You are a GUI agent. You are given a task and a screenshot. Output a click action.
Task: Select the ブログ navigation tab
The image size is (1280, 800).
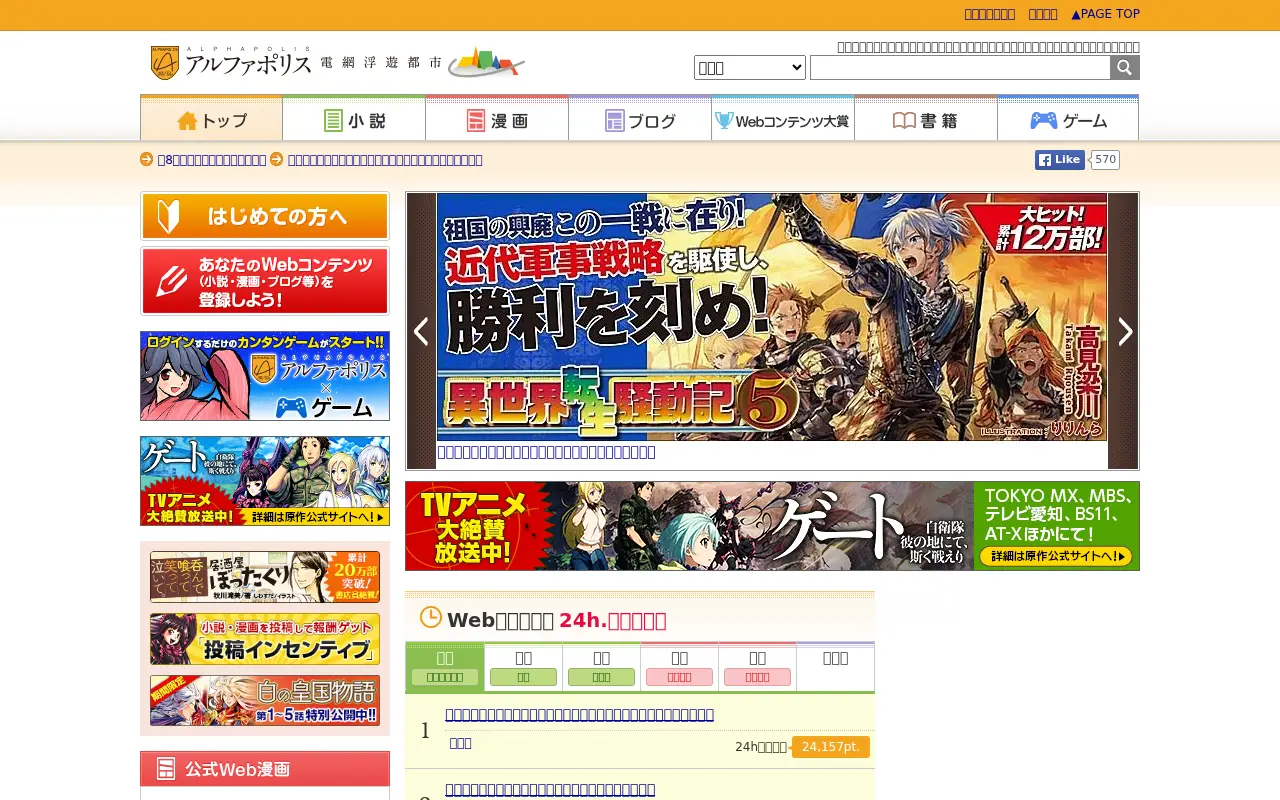point(640,119)
